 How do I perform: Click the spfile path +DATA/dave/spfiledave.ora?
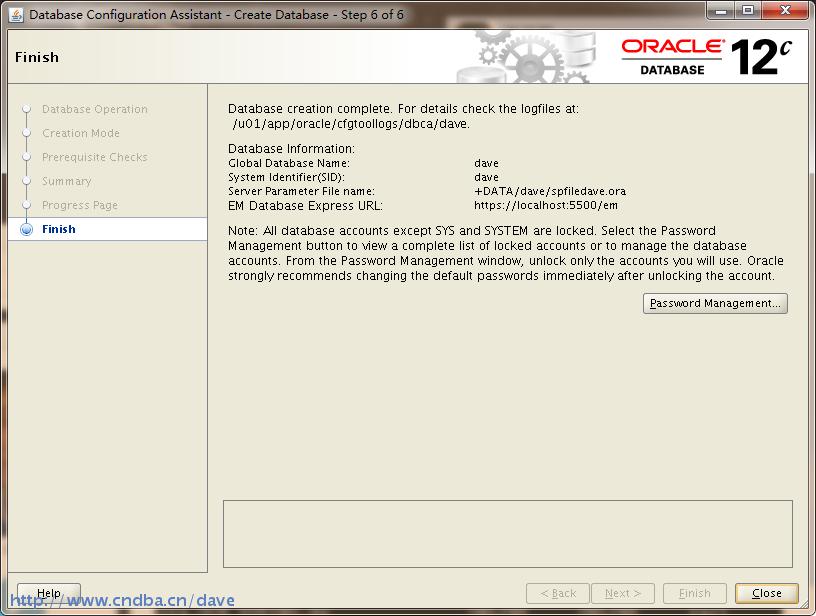[550, 191]
